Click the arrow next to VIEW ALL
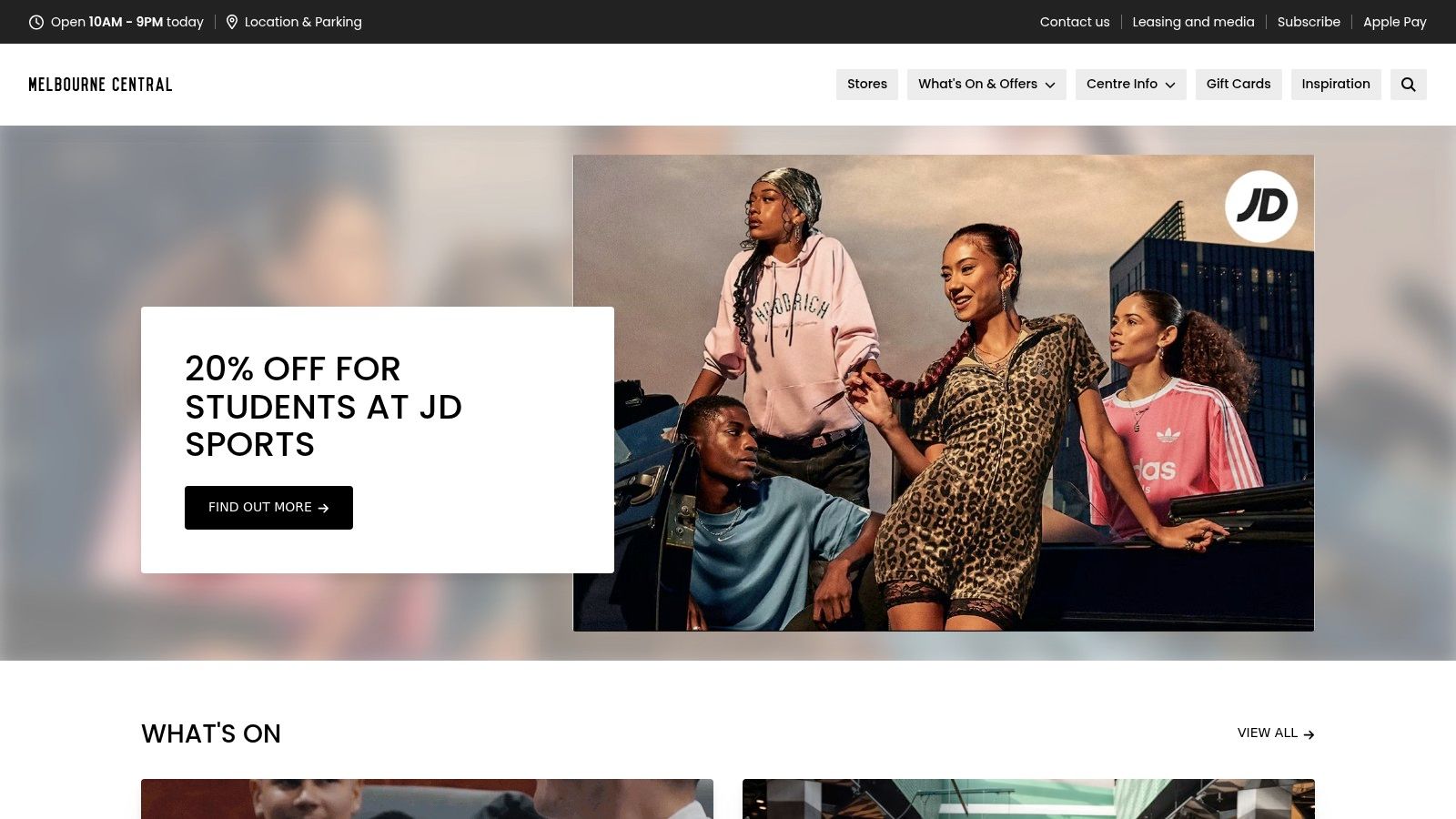Image resolution: width=1456 pixels, height=819 pixels. [1309, 733]
